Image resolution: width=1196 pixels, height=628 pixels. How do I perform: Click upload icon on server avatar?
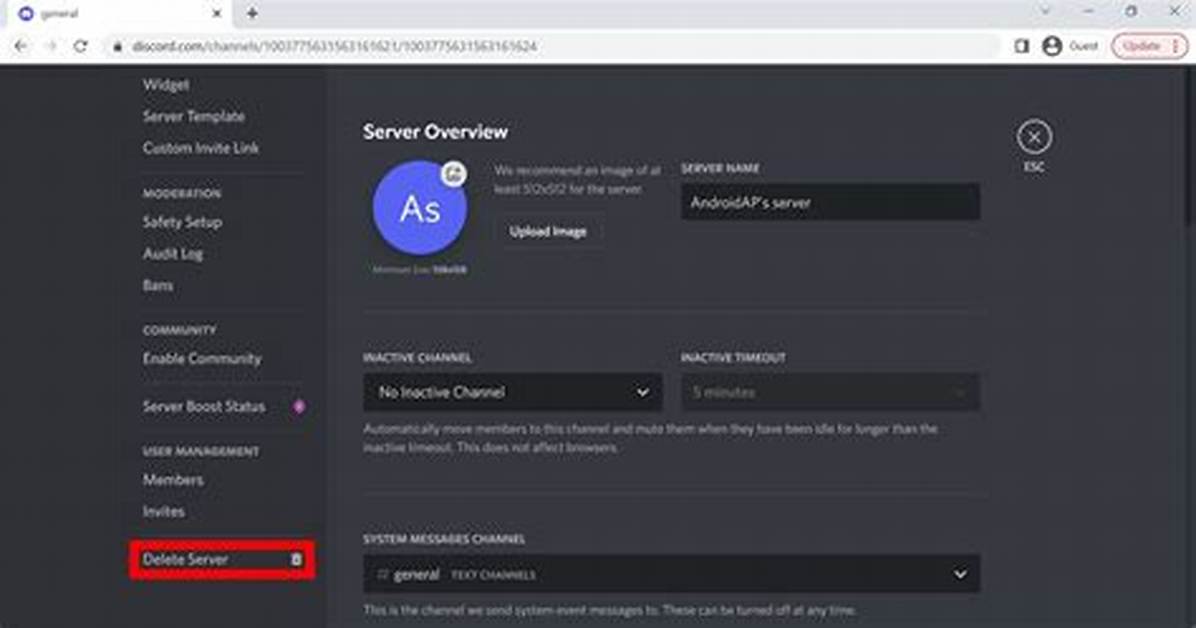pos(454,175)
